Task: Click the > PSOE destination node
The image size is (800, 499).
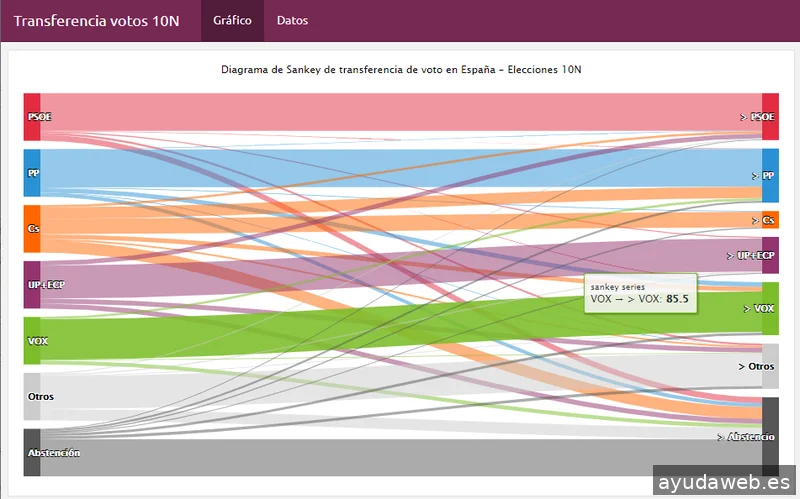Action: click(770, 116)
